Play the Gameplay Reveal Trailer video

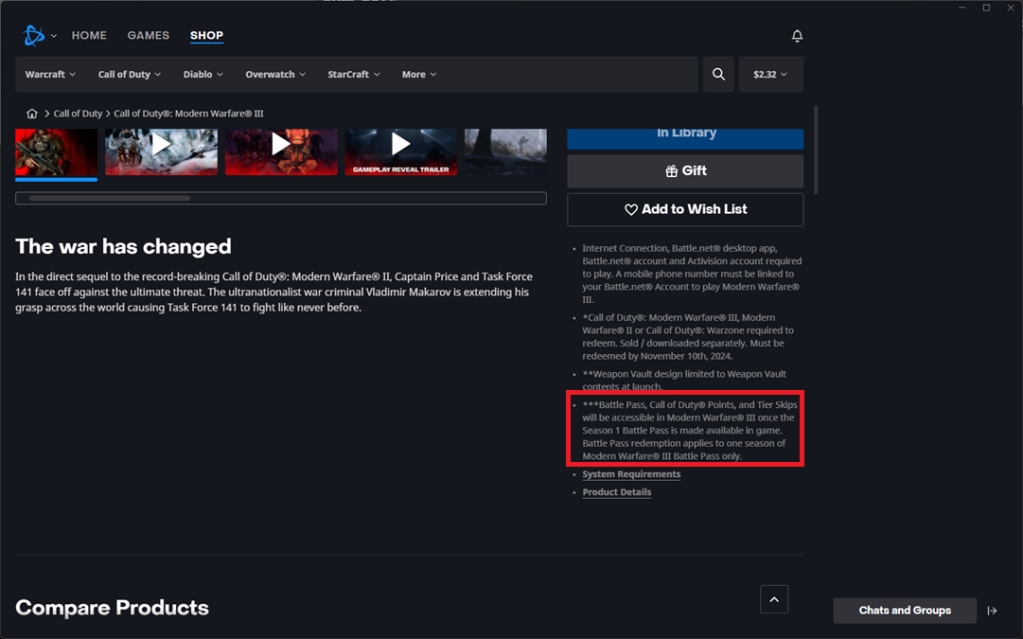[401, 146]
